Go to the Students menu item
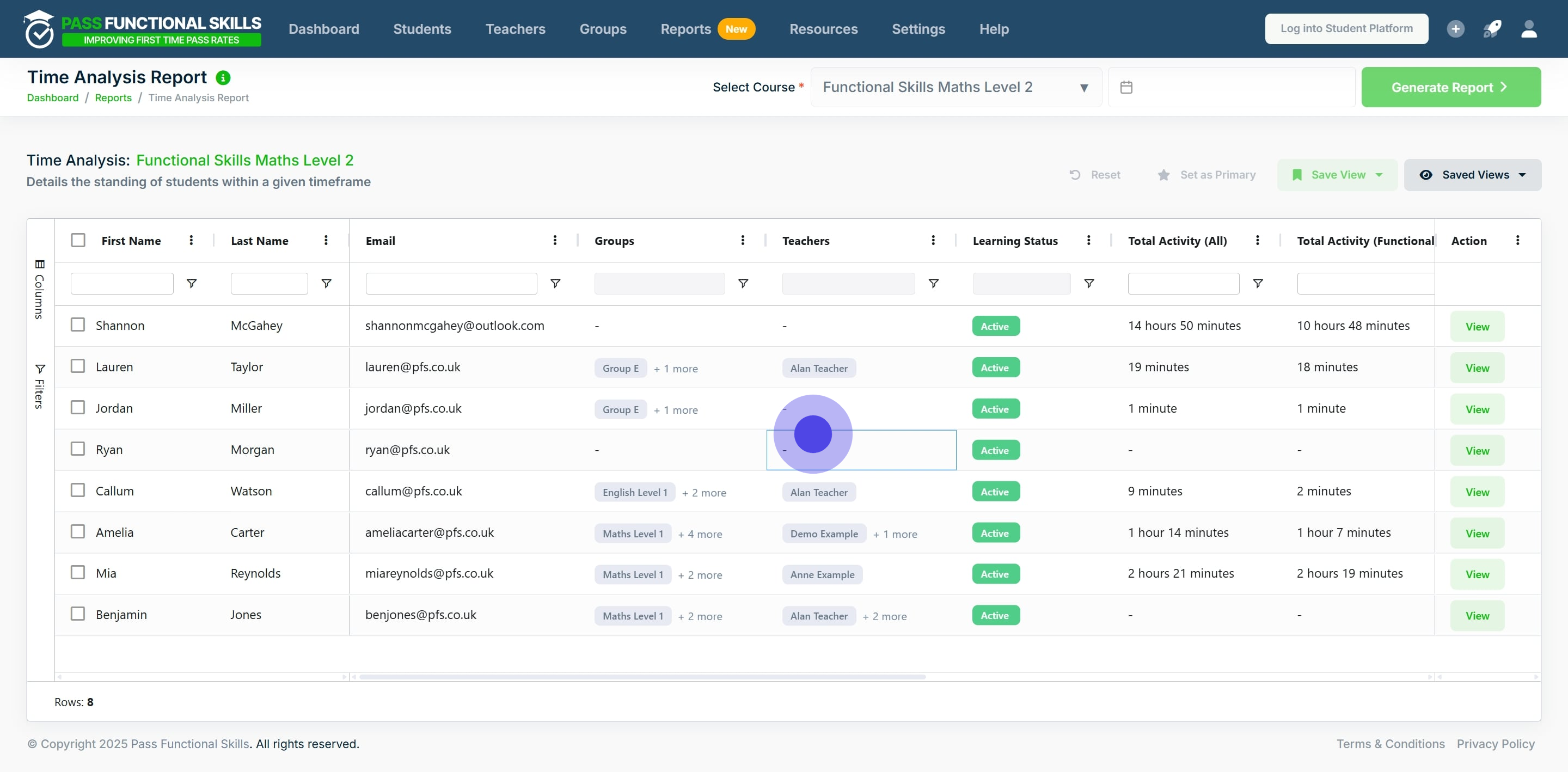The image size is (1568, 772). click(422, 29)
